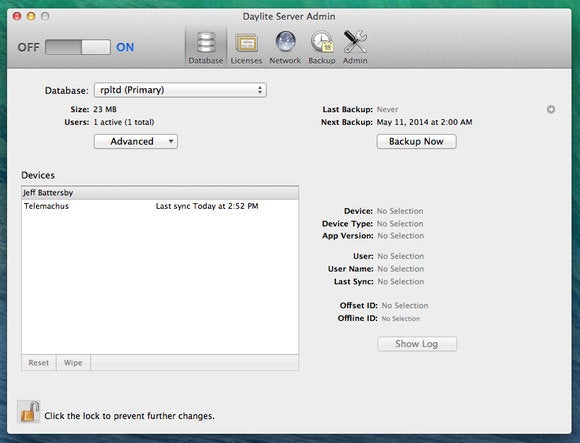The width and height of the screenshot is (580, 443).
Task: Open the Database toolbar section
Action: [206, 48]
